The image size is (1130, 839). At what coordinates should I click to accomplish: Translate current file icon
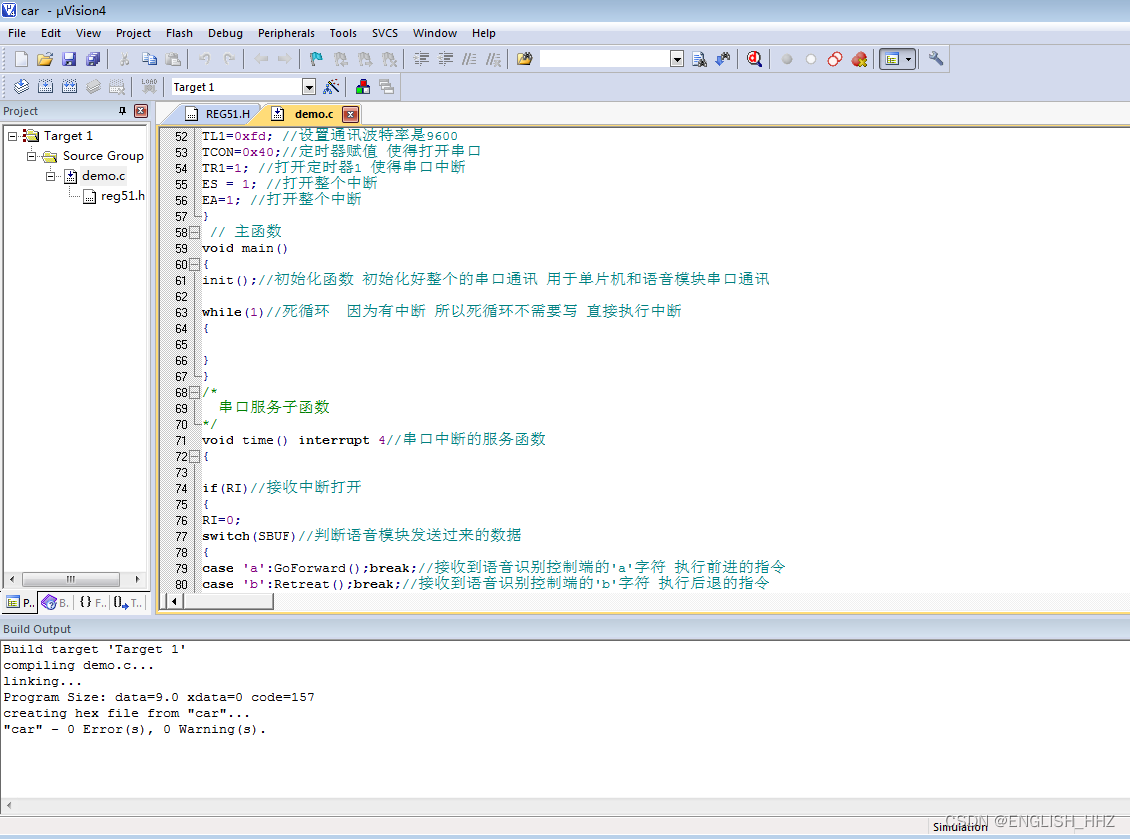[22, 86]
